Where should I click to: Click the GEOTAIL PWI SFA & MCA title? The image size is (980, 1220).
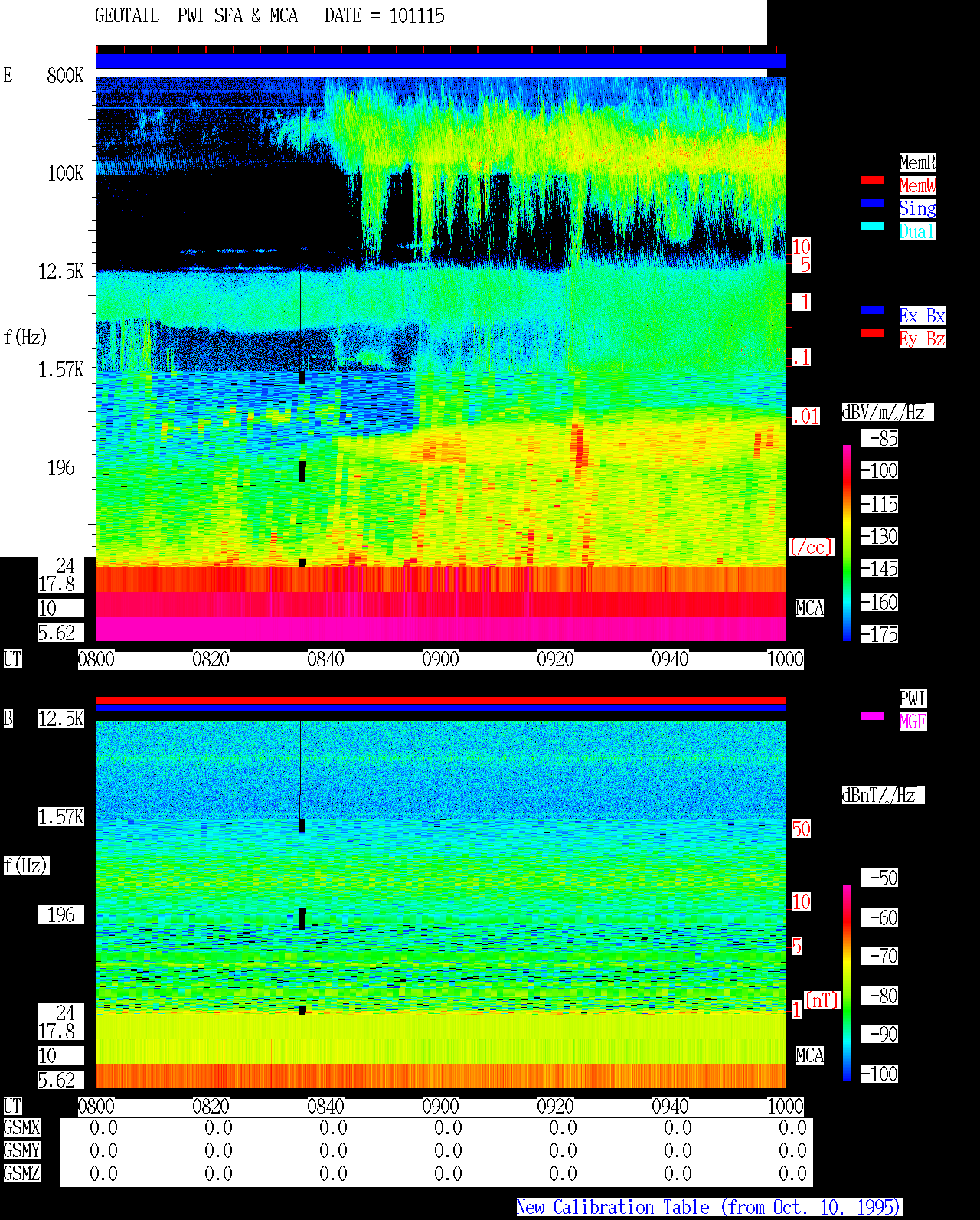point(196,16)
